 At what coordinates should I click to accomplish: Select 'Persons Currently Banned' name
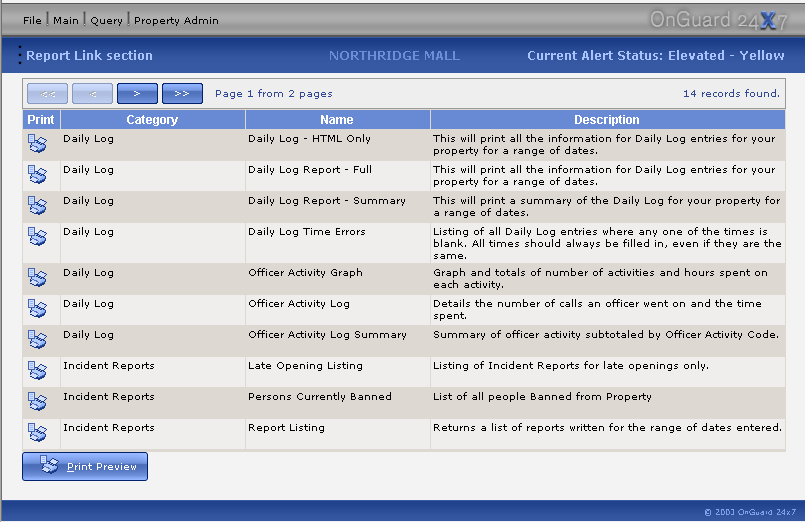[x=320, y=397]
